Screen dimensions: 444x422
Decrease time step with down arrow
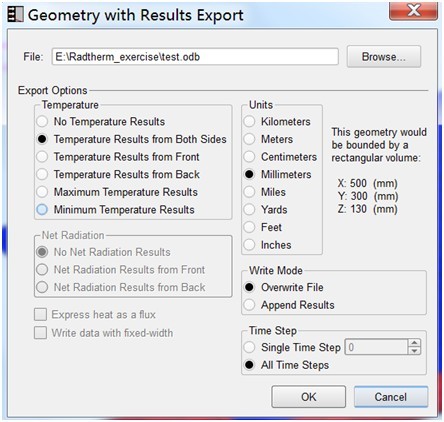414,351
